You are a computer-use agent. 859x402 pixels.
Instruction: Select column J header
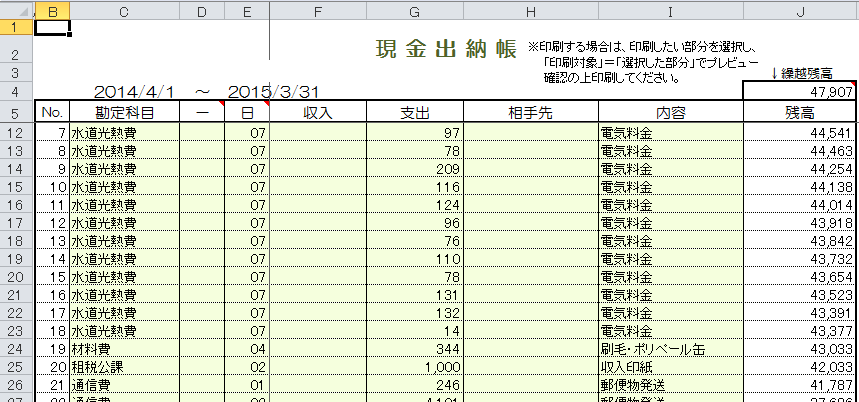(x=800, y=9)
